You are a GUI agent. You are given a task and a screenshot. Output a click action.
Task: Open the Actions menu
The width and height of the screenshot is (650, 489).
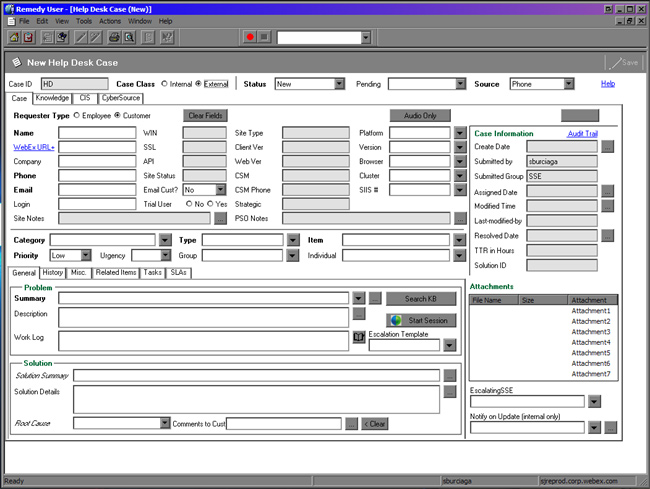(x=110, y=20)
